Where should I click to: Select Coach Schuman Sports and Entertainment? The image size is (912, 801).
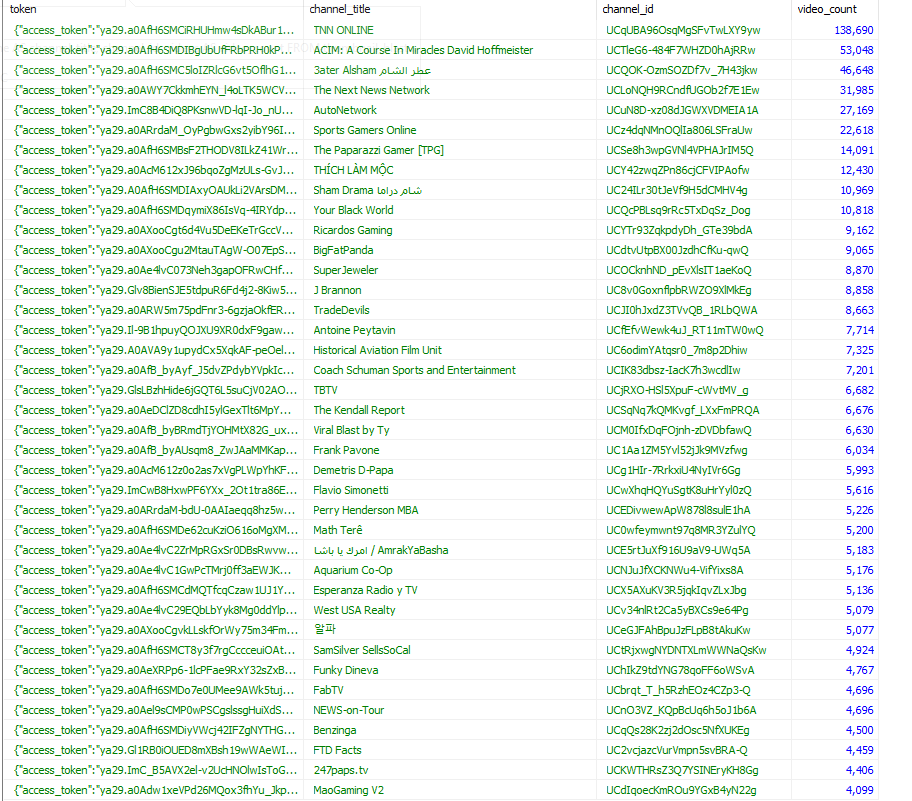pos(414,370)
